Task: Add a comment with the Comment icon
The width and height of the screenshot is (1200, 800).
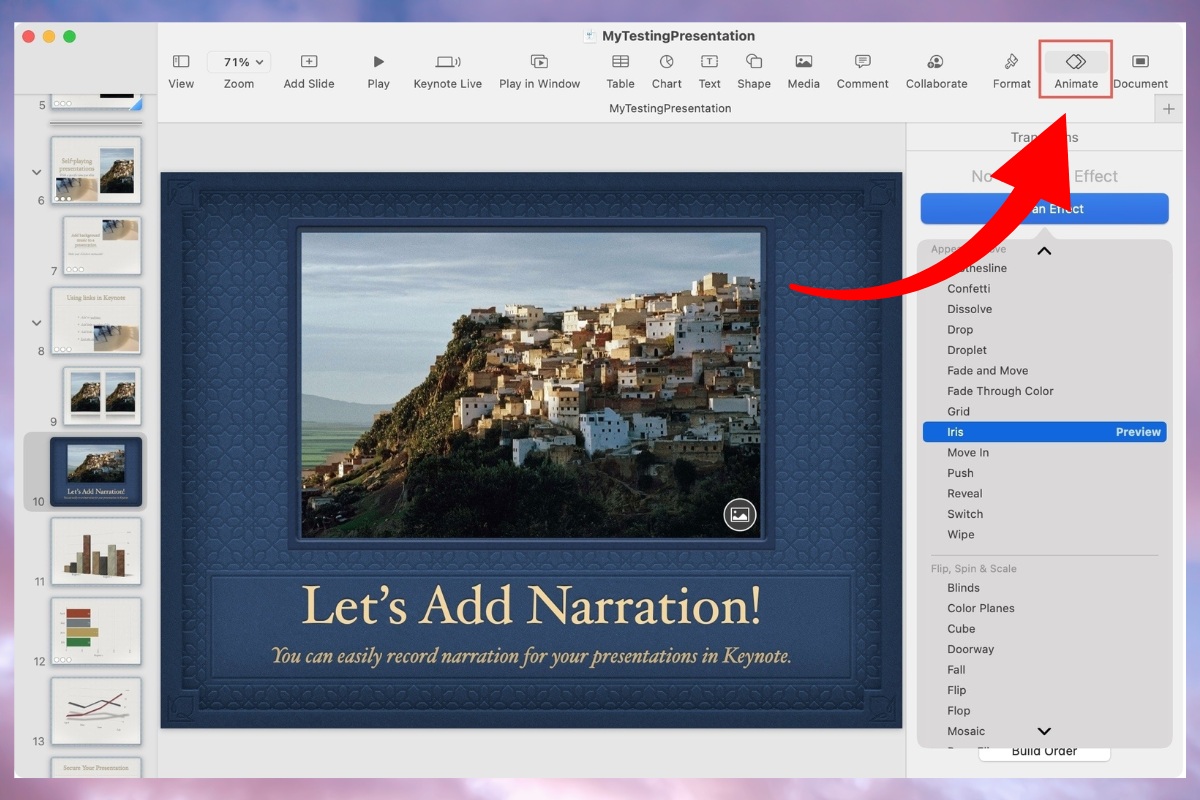Action: point(862,62)
